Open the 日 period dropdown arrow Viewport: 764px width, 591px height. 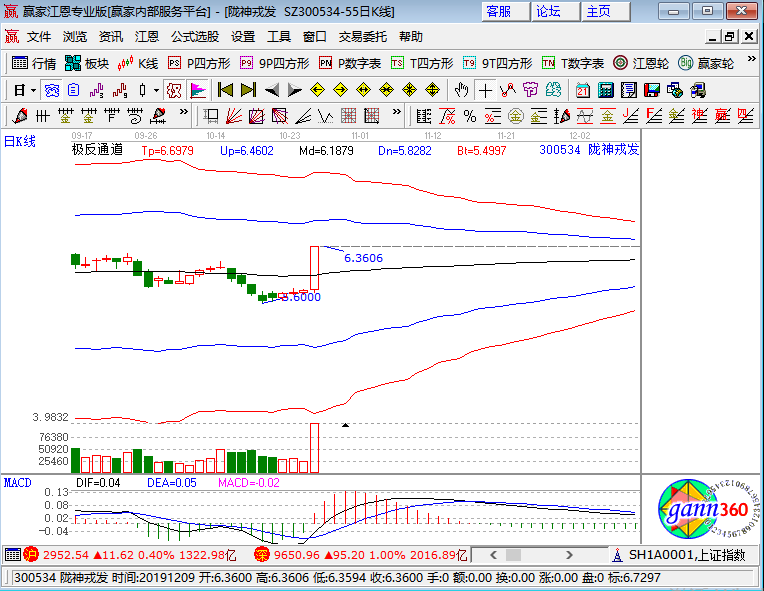[x=33, y=91]
